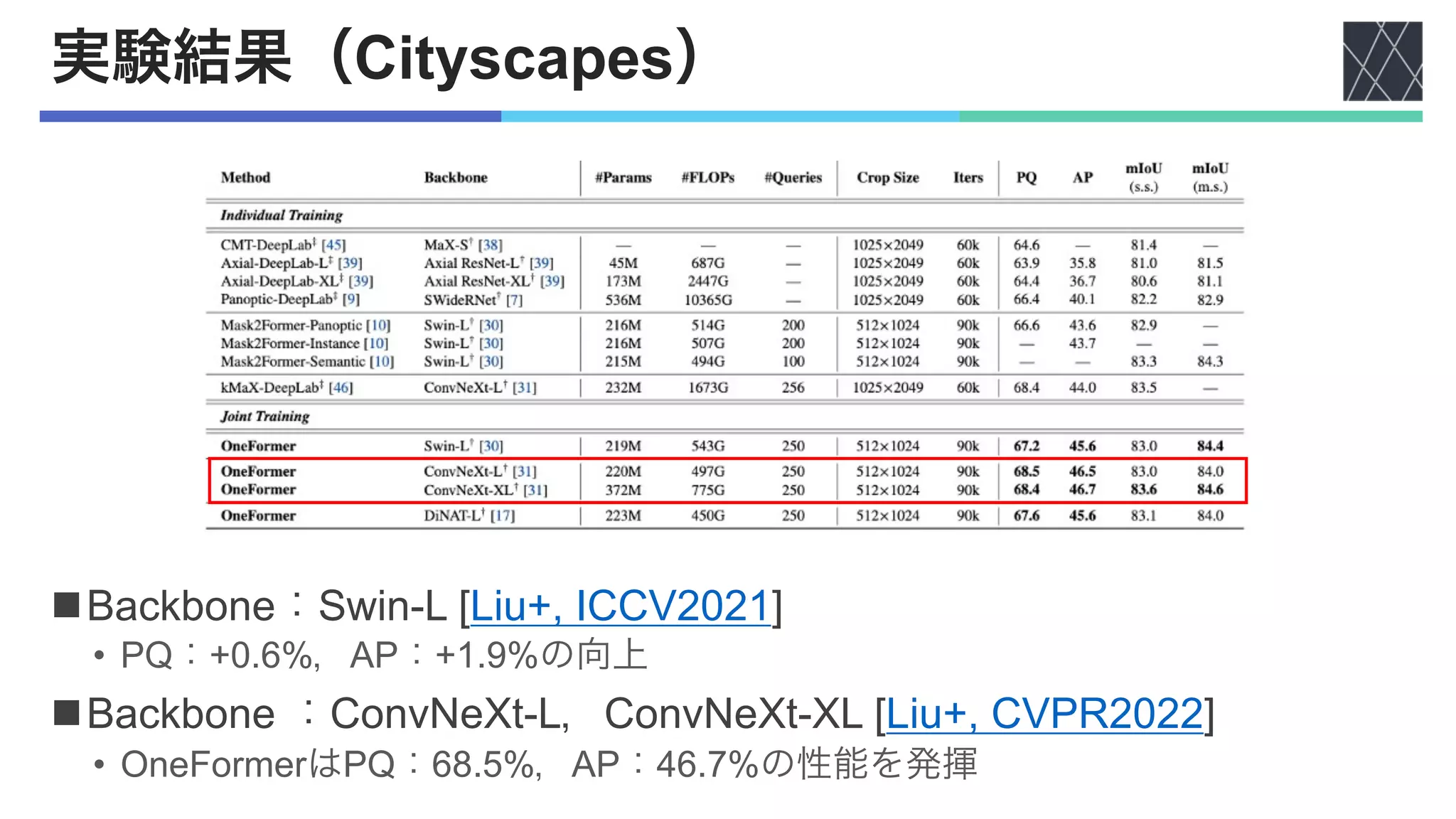Click the Iters column header
1456x819 pixels.
(968, 178)
